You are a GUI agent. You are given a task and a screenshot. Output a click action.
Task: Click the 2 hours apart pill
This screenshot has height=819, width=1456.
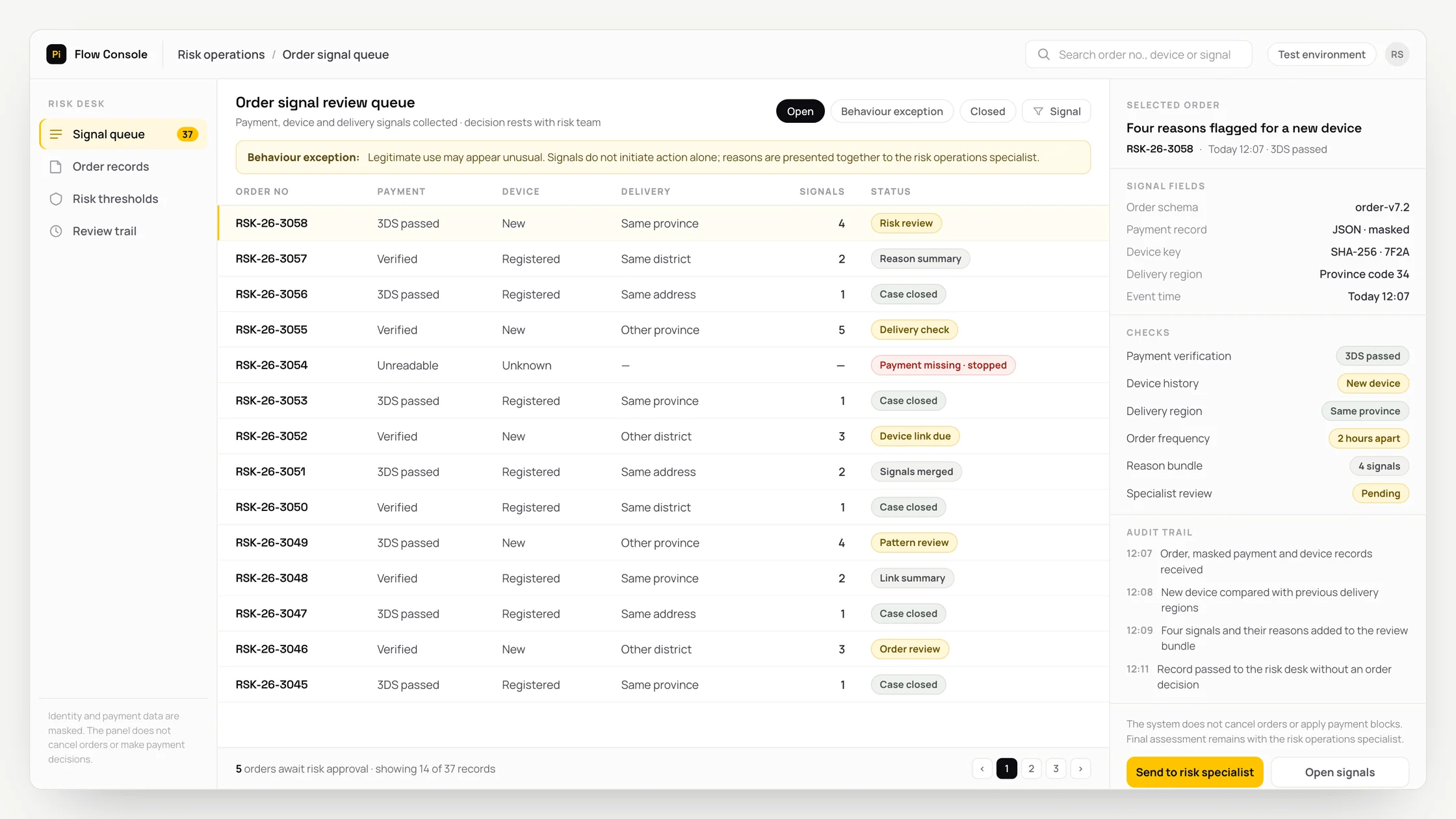(1368, 438)
